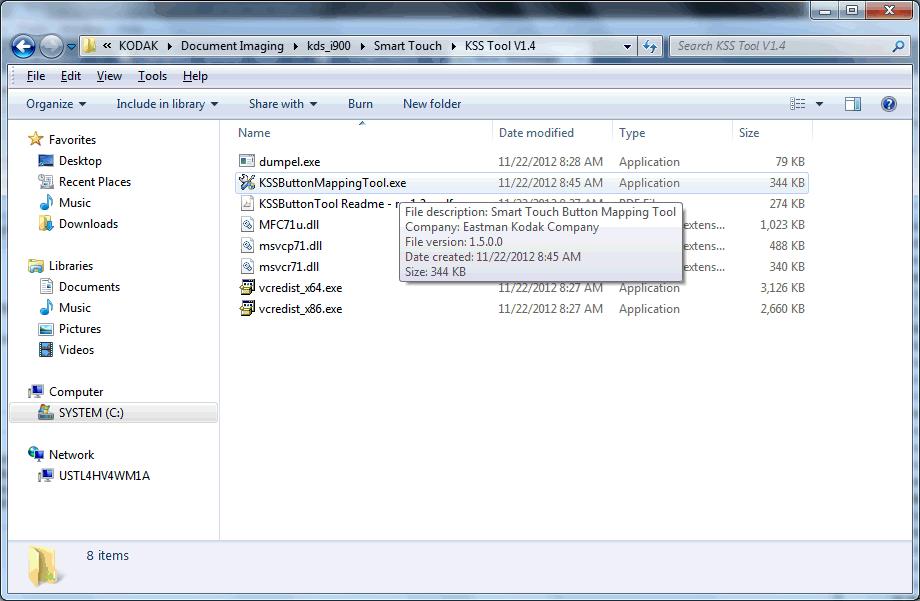Click the refresh button beside address bar
Image resolution: width=920 pixels, height=601 pixels.
click(651, 46)
